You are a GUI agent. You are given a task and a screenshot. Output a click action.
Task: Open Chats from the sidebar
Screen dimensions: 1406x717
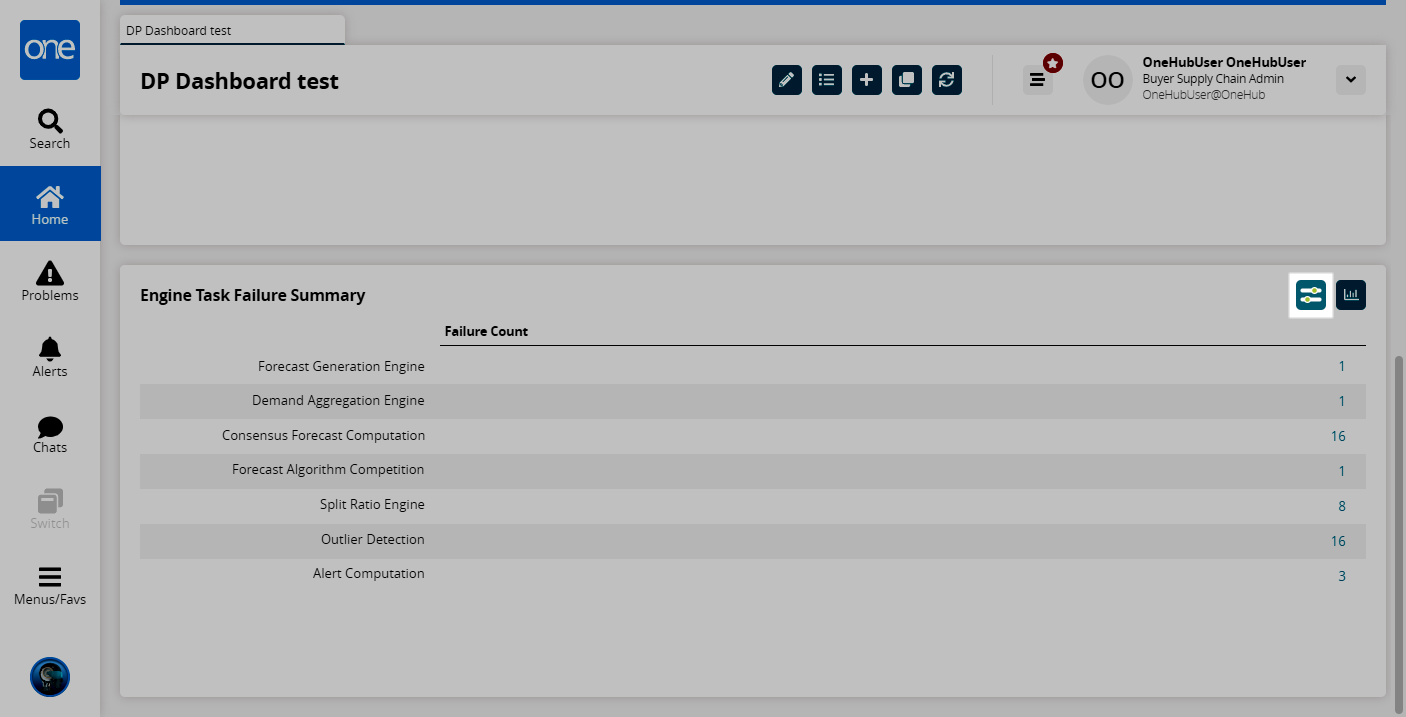(50, 433)
